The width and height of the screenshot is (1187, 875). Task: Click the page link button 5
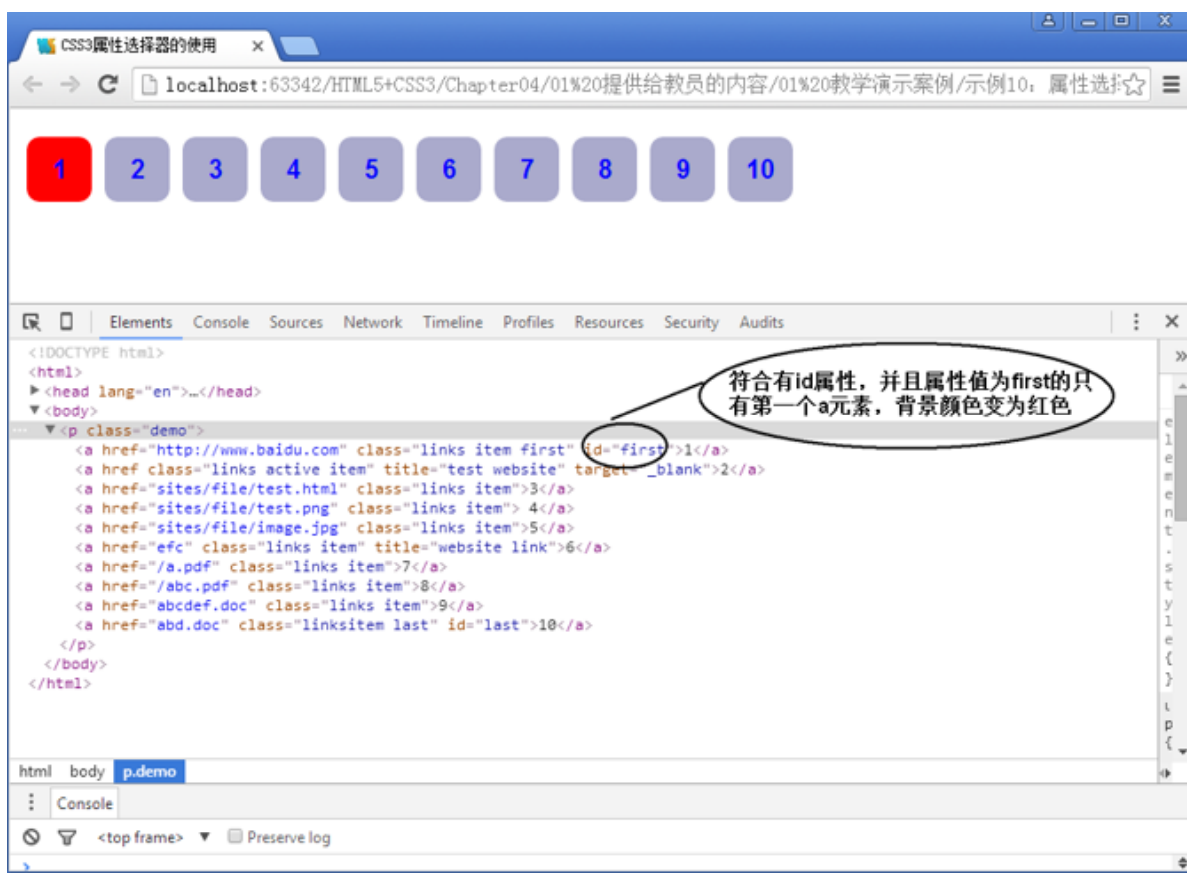[371, 169]
